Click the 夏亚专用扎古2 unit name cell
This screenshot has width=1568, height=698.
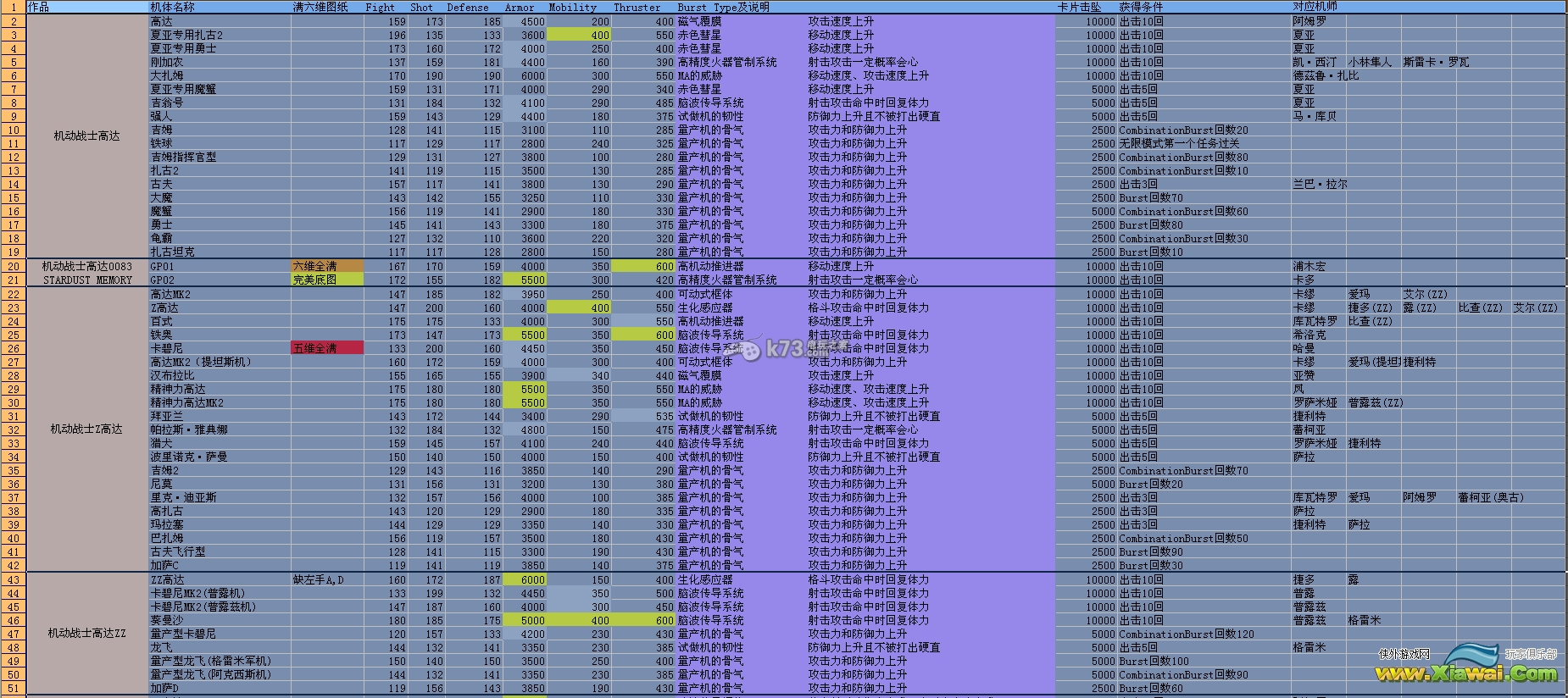click(220, 35)
